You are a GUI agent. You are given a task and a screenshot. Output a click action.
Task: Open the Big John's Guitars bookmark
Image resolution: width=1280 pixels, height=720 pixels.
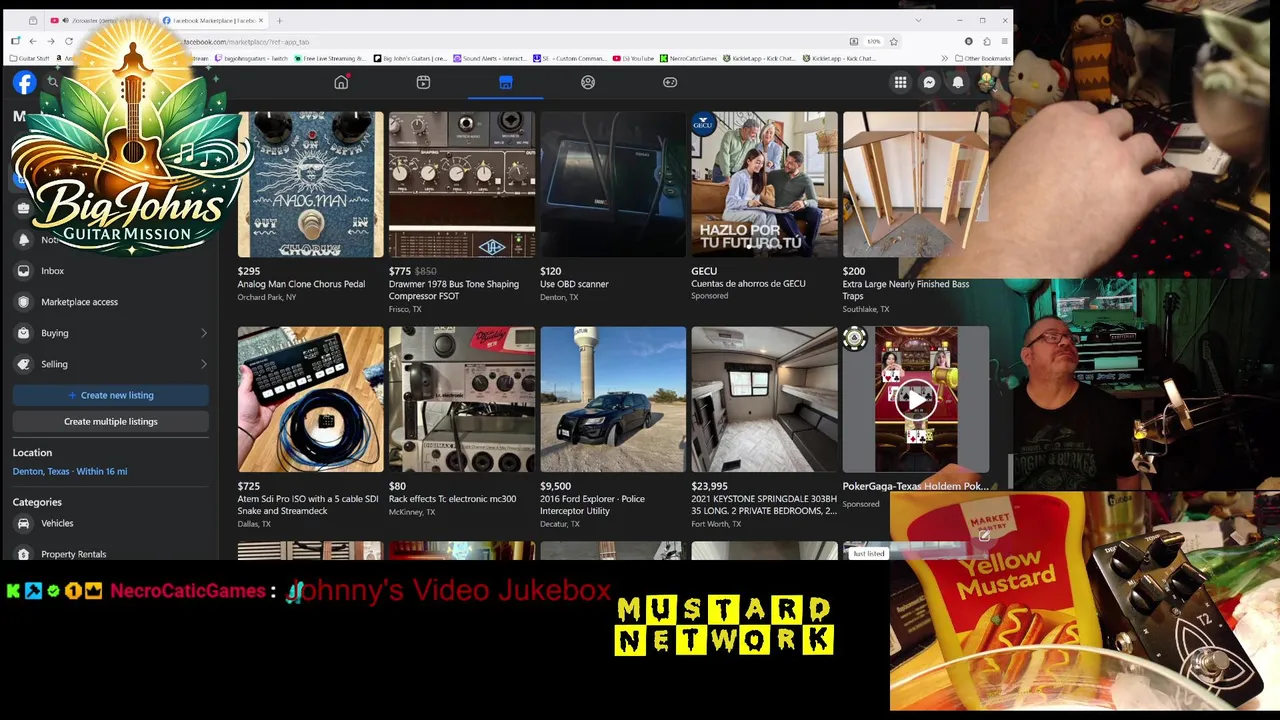pos(410,58)
